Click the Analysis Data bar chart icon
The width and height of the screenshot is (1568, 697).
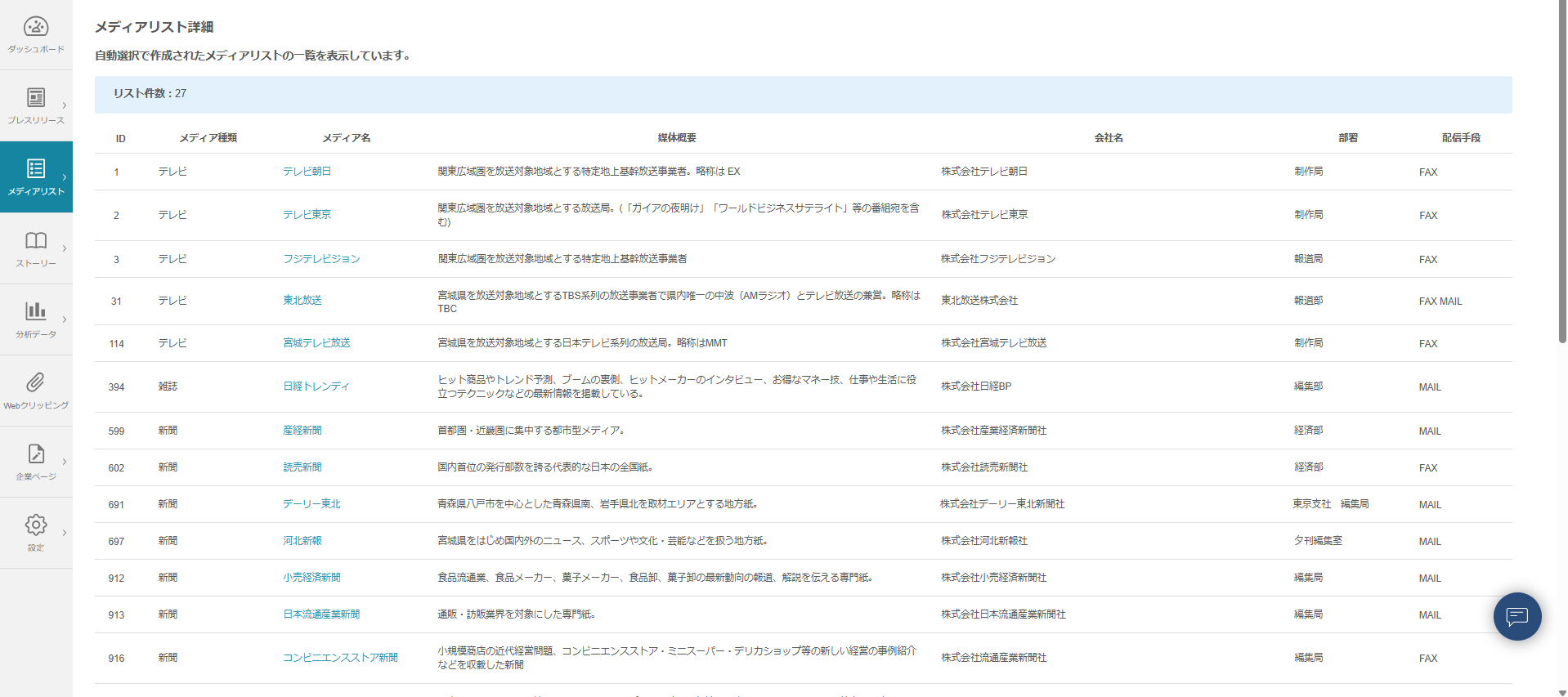[36, 311]
